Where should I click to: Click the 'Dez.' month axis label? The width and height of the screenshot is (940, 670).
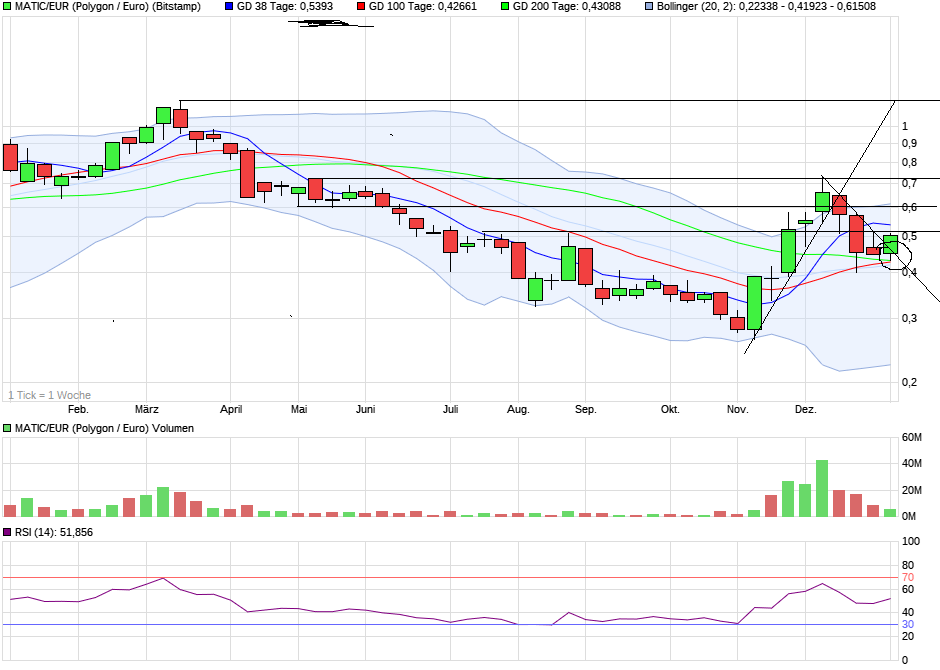coord(806,409)
